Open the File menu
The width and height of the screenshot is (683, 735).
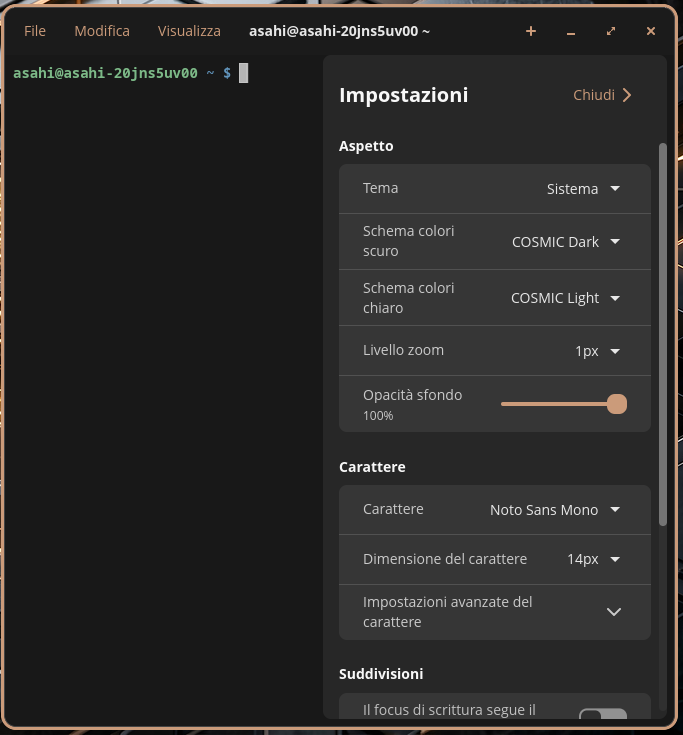tap(35, 31)
